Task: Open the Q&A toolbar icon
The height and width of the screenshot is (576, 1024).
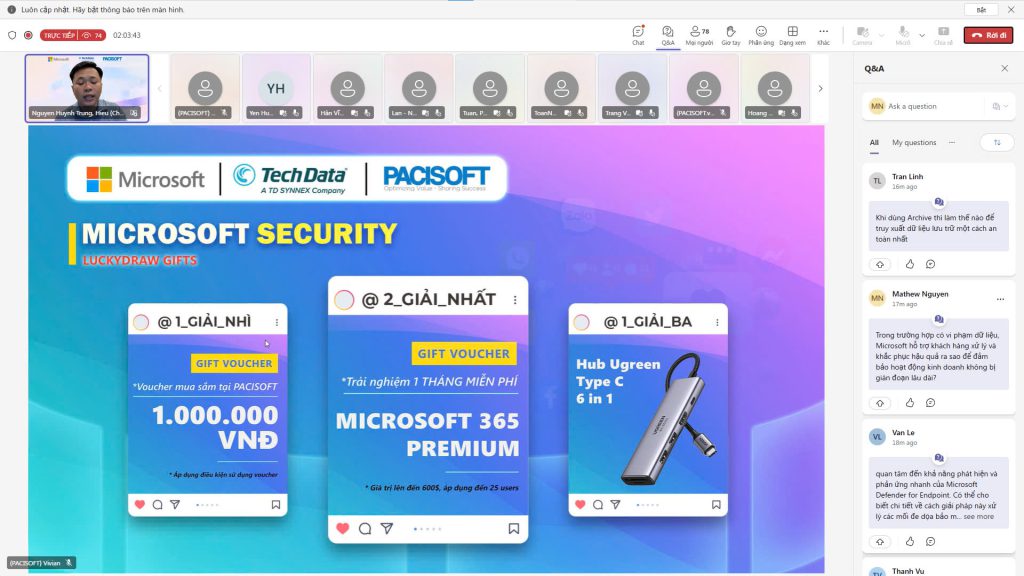Action: click(x=667, y=35)
